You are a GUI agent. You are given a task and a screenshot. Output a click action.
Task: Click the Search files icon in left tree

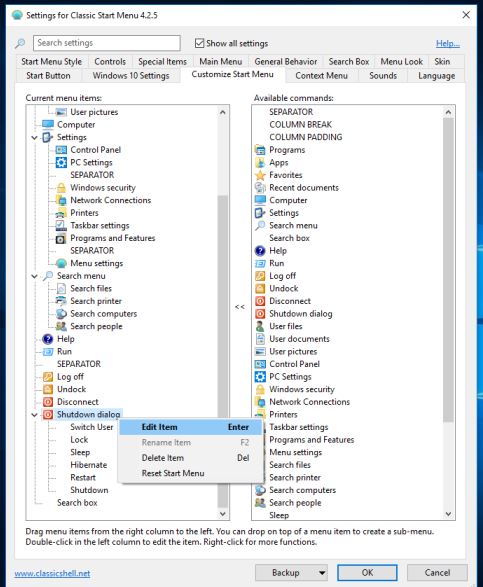pos(61,288)
